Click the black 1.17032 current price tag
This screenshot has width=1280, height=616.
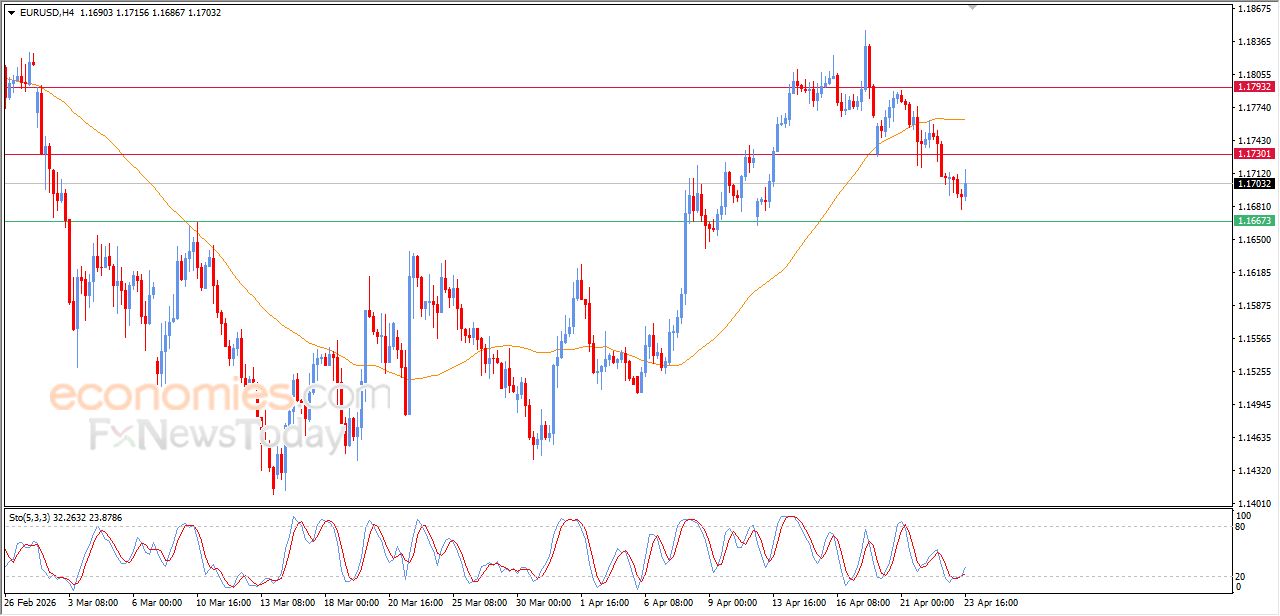(1254, 184)
